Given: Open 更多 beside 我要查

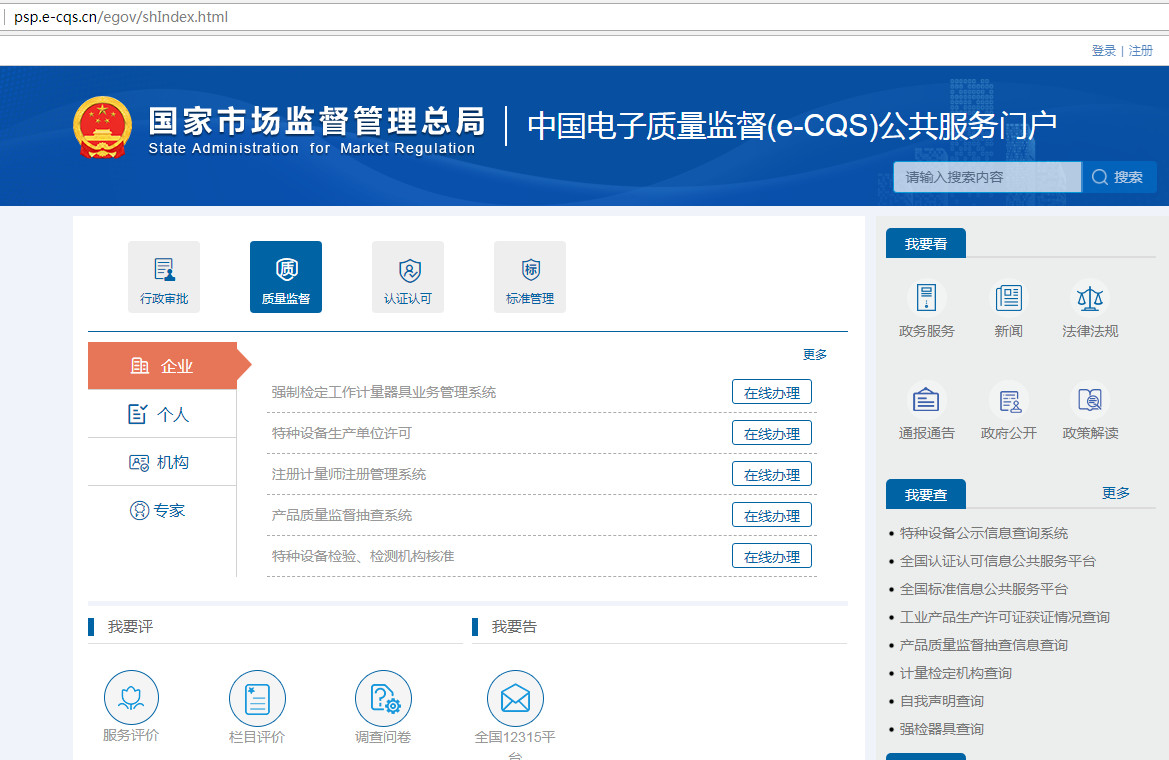Looking at the screenshot, I should (x=1116, y=493).
